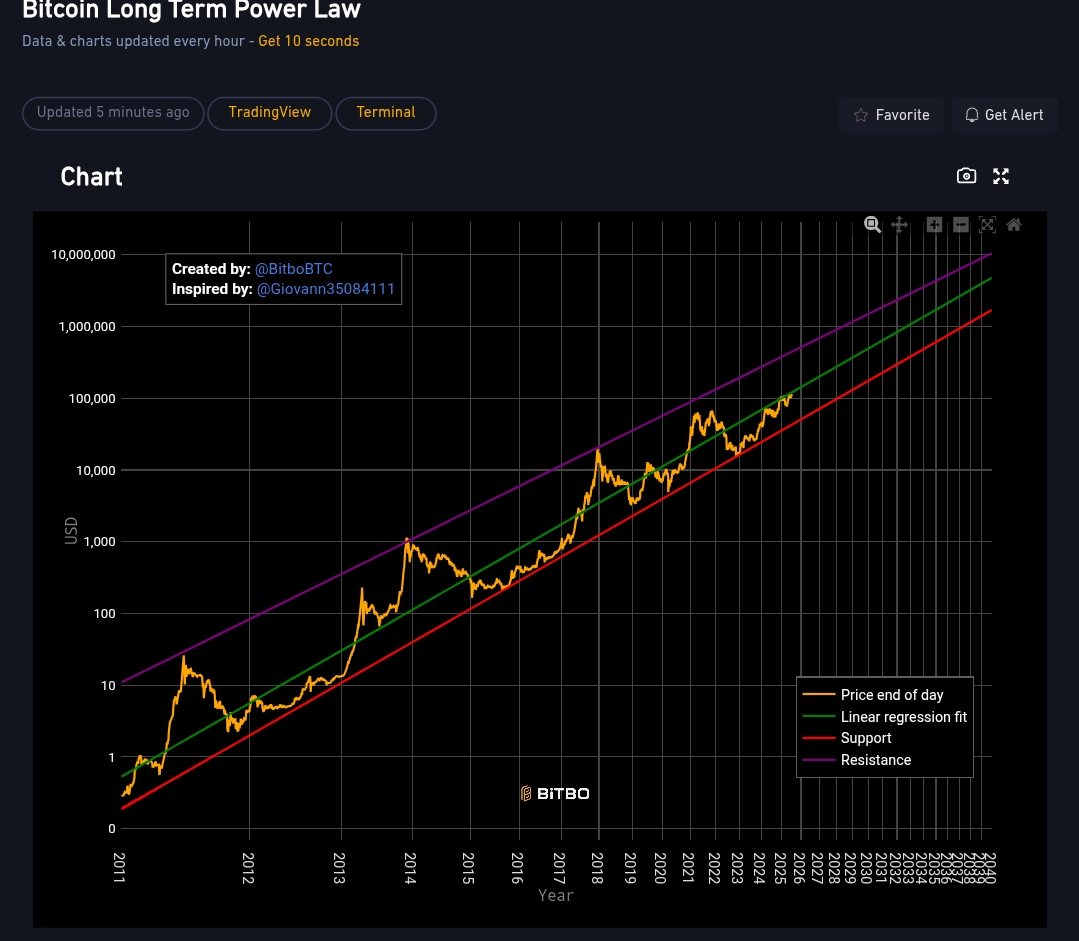Click the 10,000,000 y-axis label
The image size is (1079, 941).
[83, 255]
